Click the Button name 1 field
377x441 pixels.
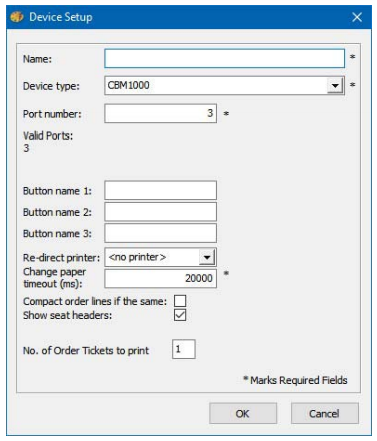160,190
